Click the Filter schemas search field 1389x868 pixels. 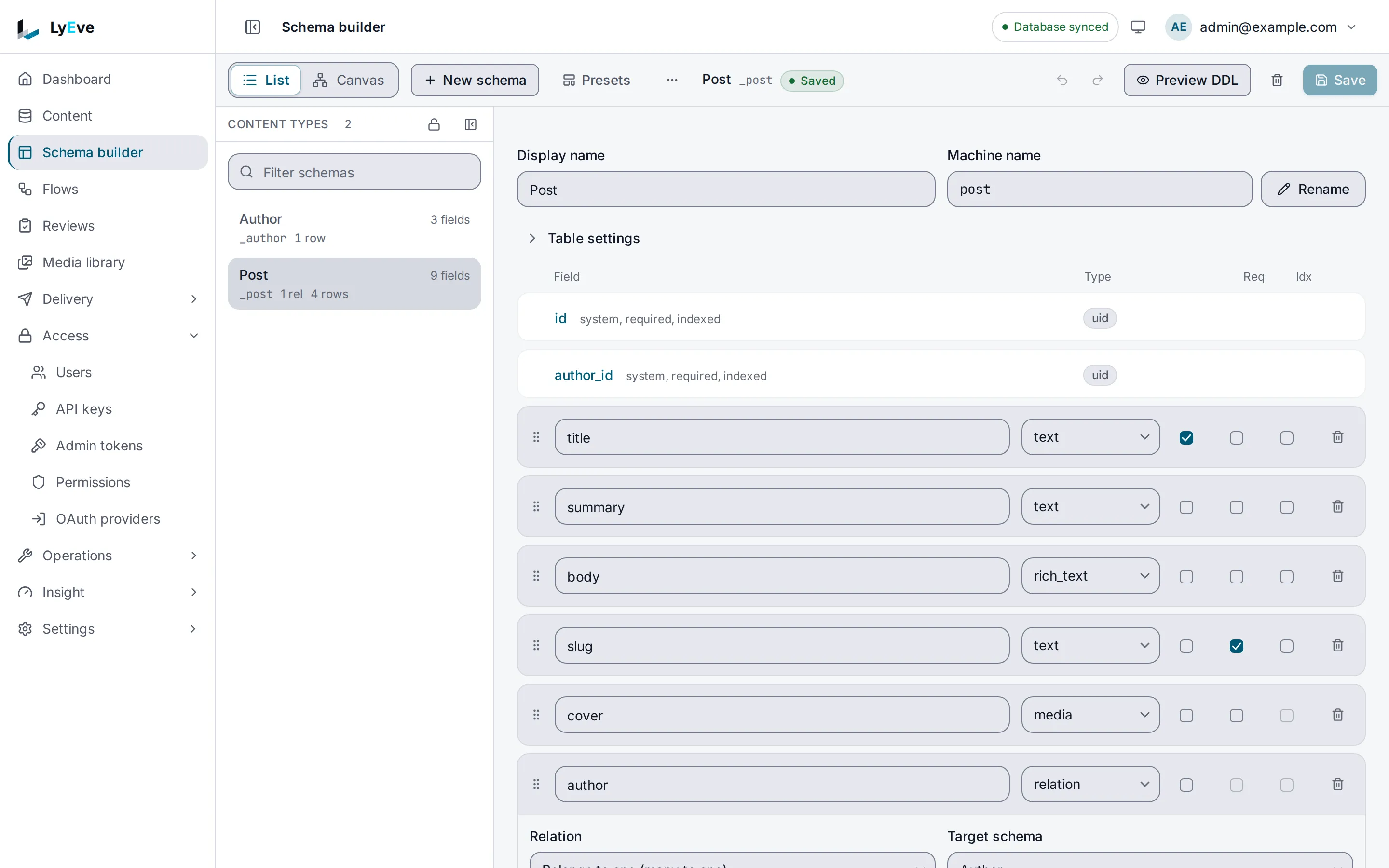coord(354,172)
